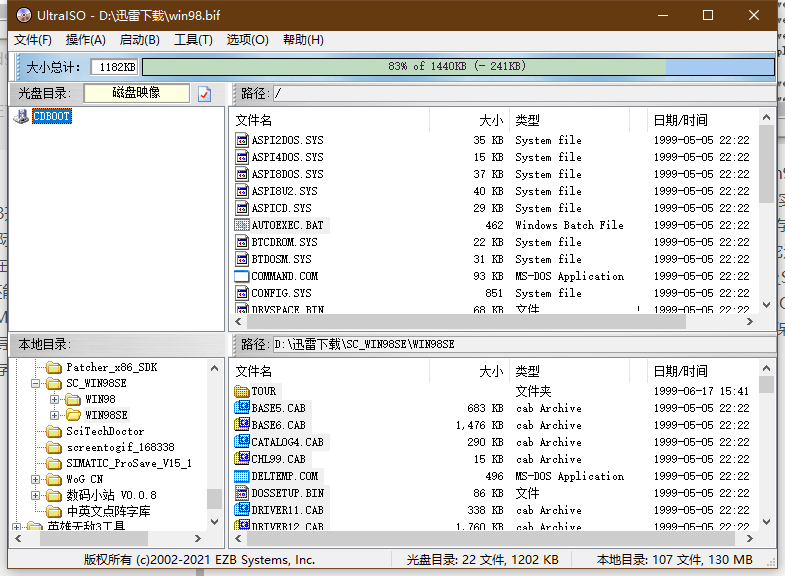Click local tree scroll-up arrow

pos(215,368)
